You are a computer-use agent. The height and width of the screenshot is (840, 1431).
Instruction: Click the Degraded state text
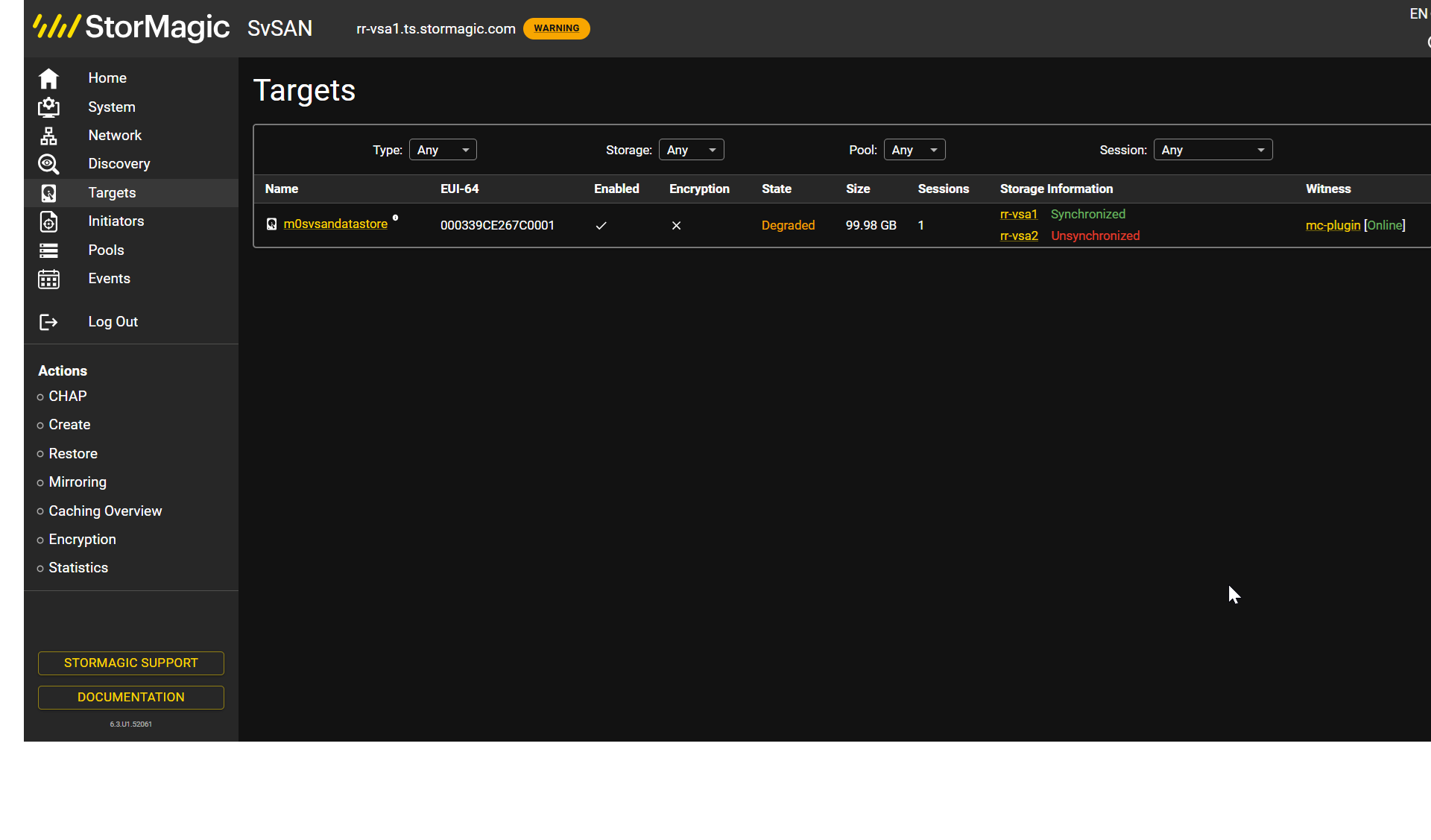click(x=788, y=226)
